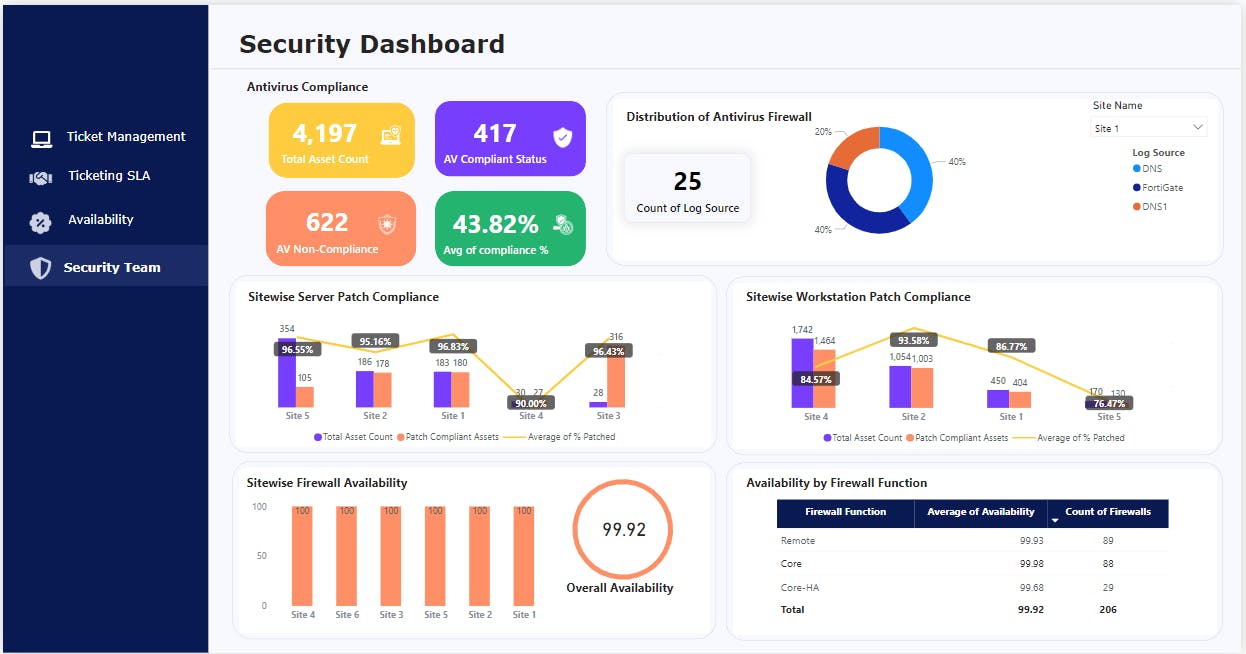The height and width of the screenshot is (654, 1246).
Task: Sort table by Average of Availability header
Action: (x=980, y=512)
